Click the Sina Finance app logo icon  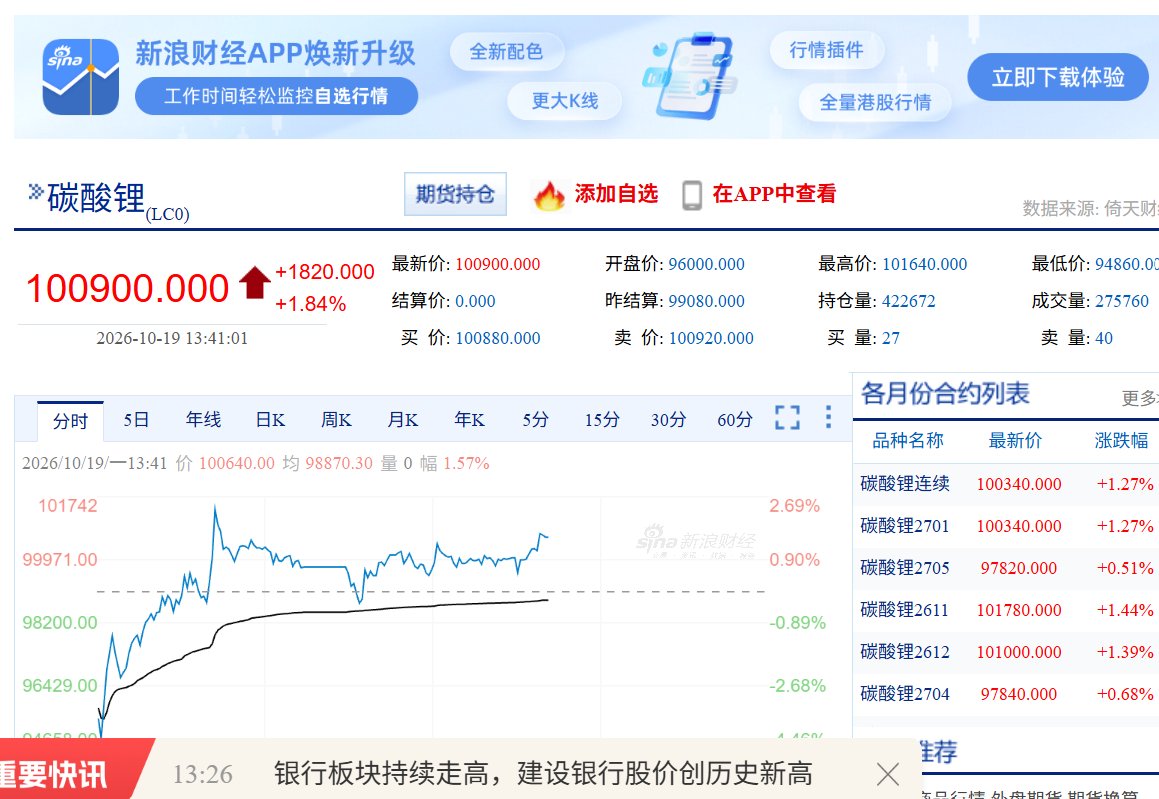(81, 77)
